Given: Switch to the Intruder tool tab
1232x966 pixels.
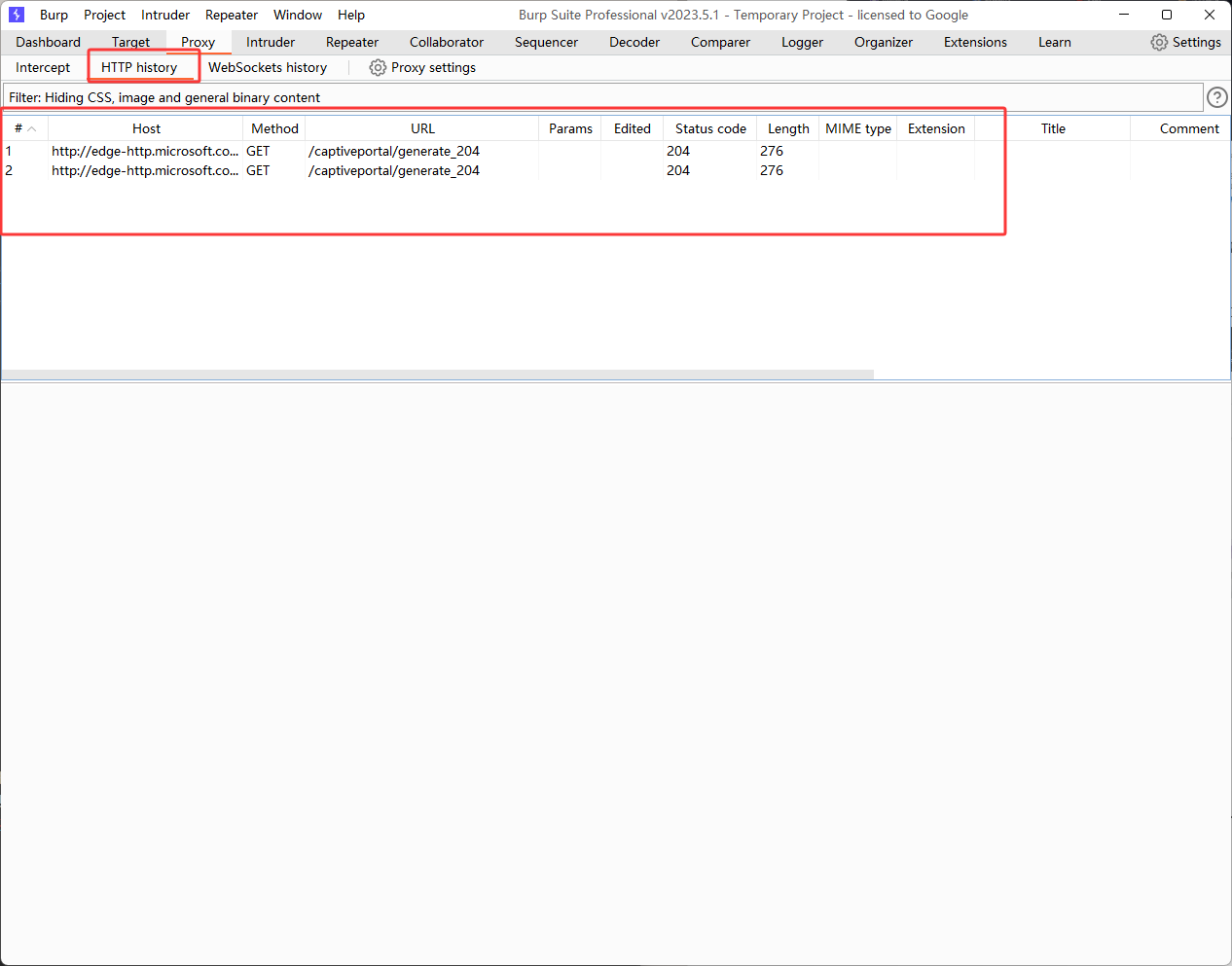Looking at the screenshot, I should pos(271,42).
